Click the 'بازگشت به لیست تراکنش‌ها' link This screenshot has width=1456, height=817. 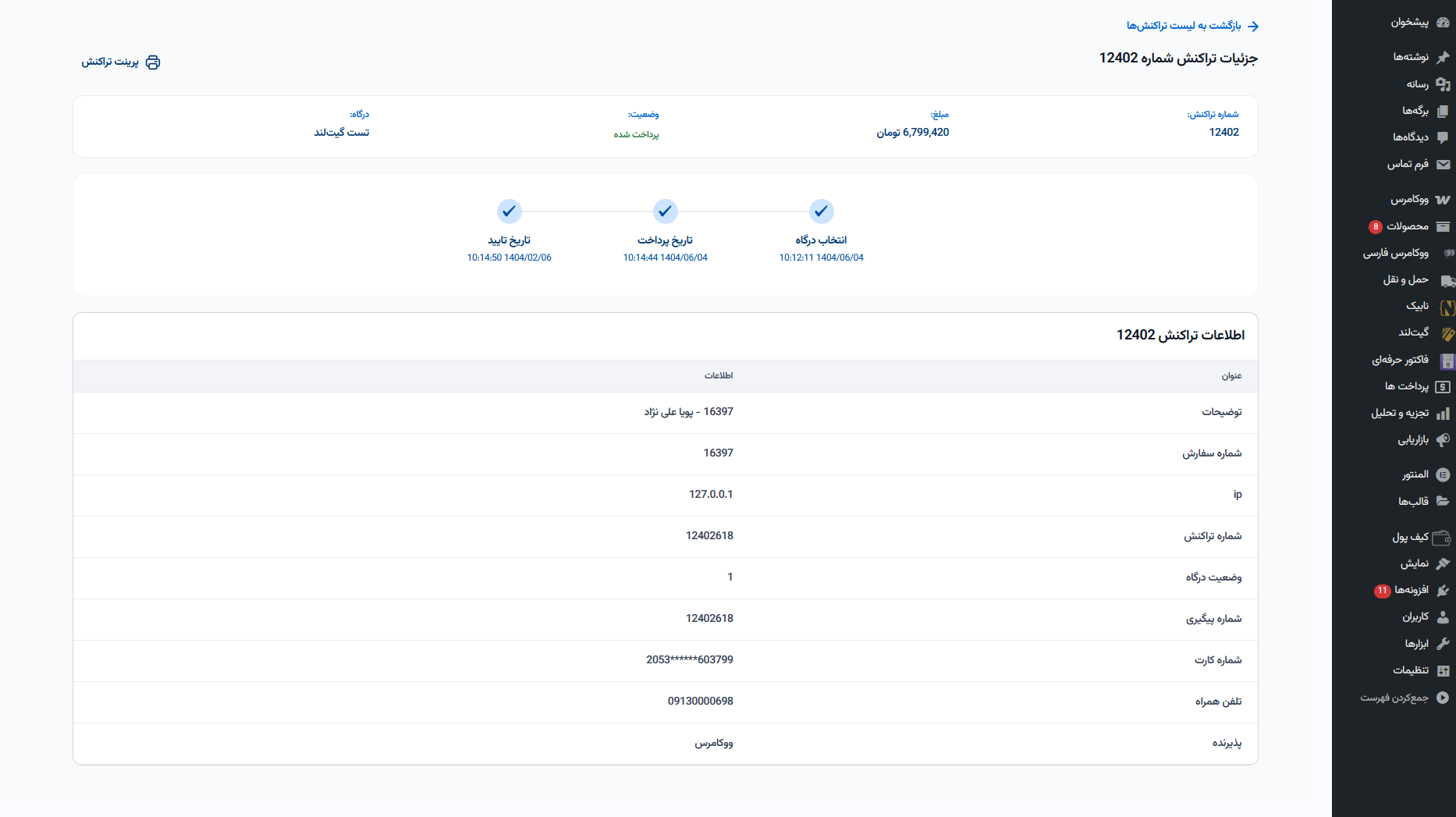[x=1183, y=26]
